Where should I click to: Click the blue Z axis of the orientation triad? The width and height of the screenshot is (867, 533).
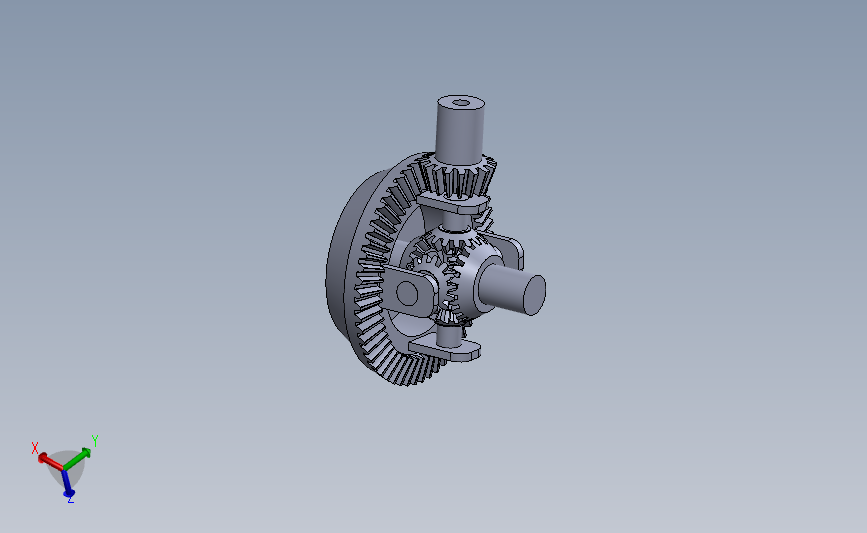(x=66, y=484)
